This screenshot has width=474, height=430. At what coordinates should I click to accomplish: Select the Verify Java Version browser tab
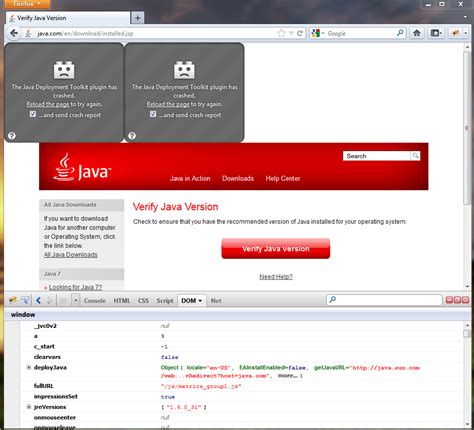pyautogui.click(x=68, y=18)
